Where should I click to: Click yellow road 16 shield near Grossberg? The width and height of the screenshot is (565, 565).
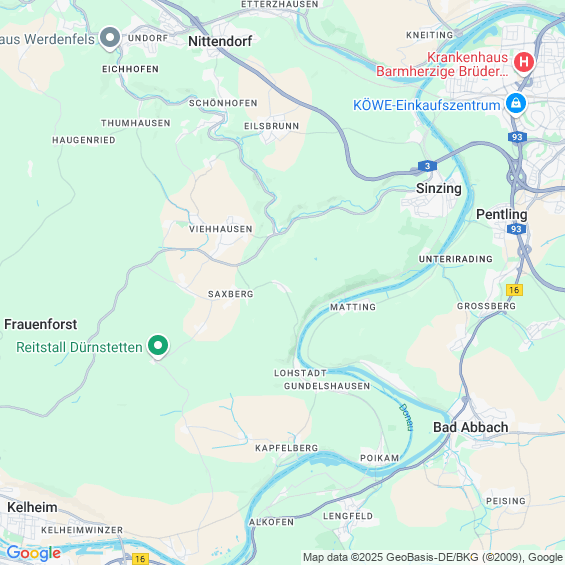point(514,290)
